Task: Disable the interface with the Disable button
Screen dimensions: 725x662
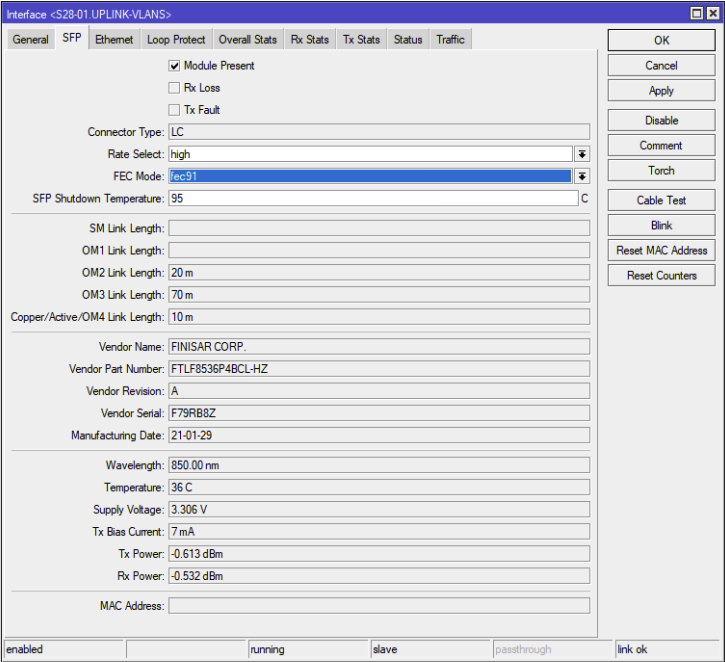Action: (x=662, y=121)
